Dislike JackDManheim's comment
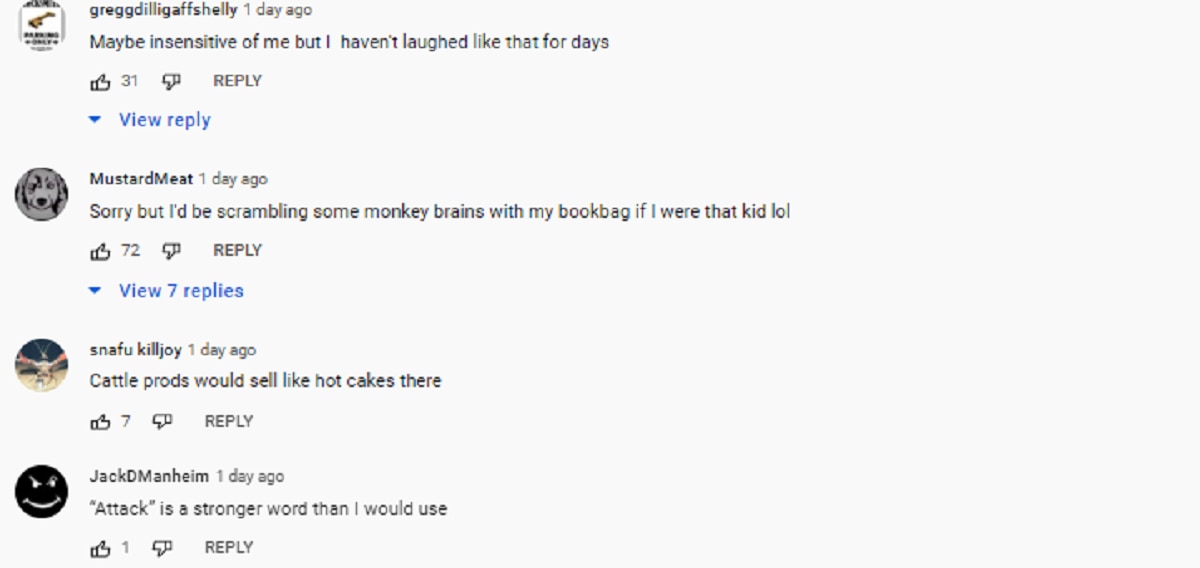The image size is (1200, 568). tap(162, 548)
